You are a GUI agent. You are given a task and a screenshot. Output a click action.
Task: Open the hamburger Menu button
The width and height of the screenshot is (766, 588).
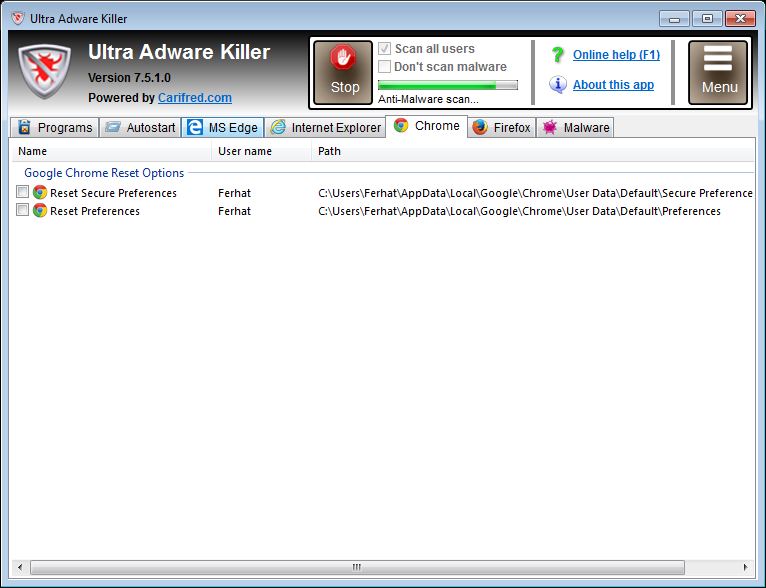[718, 72]
